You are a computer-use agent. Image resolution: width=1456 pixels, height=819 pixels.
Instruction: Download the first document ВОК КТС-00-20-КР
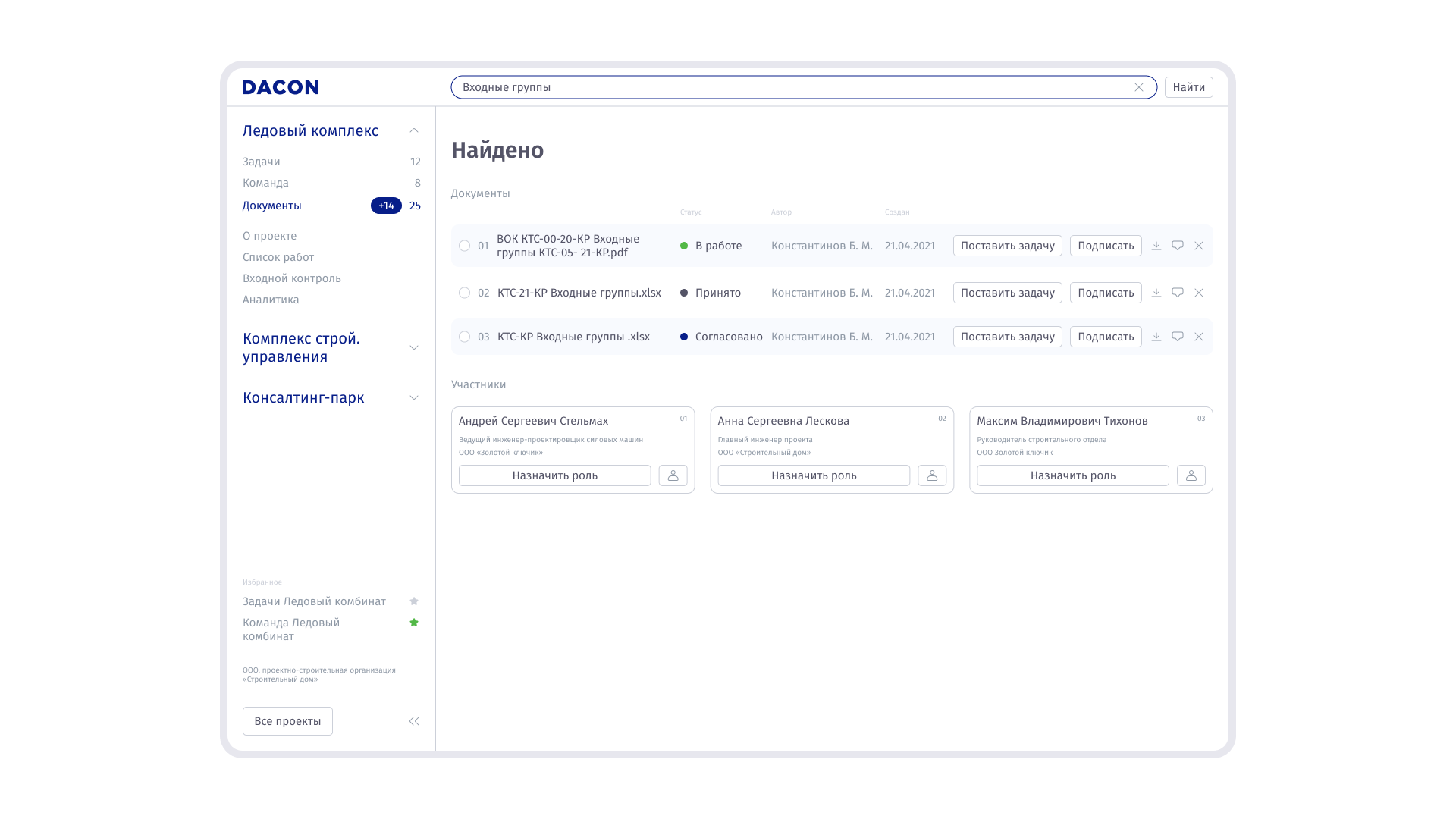click(x=1156, y=246)
